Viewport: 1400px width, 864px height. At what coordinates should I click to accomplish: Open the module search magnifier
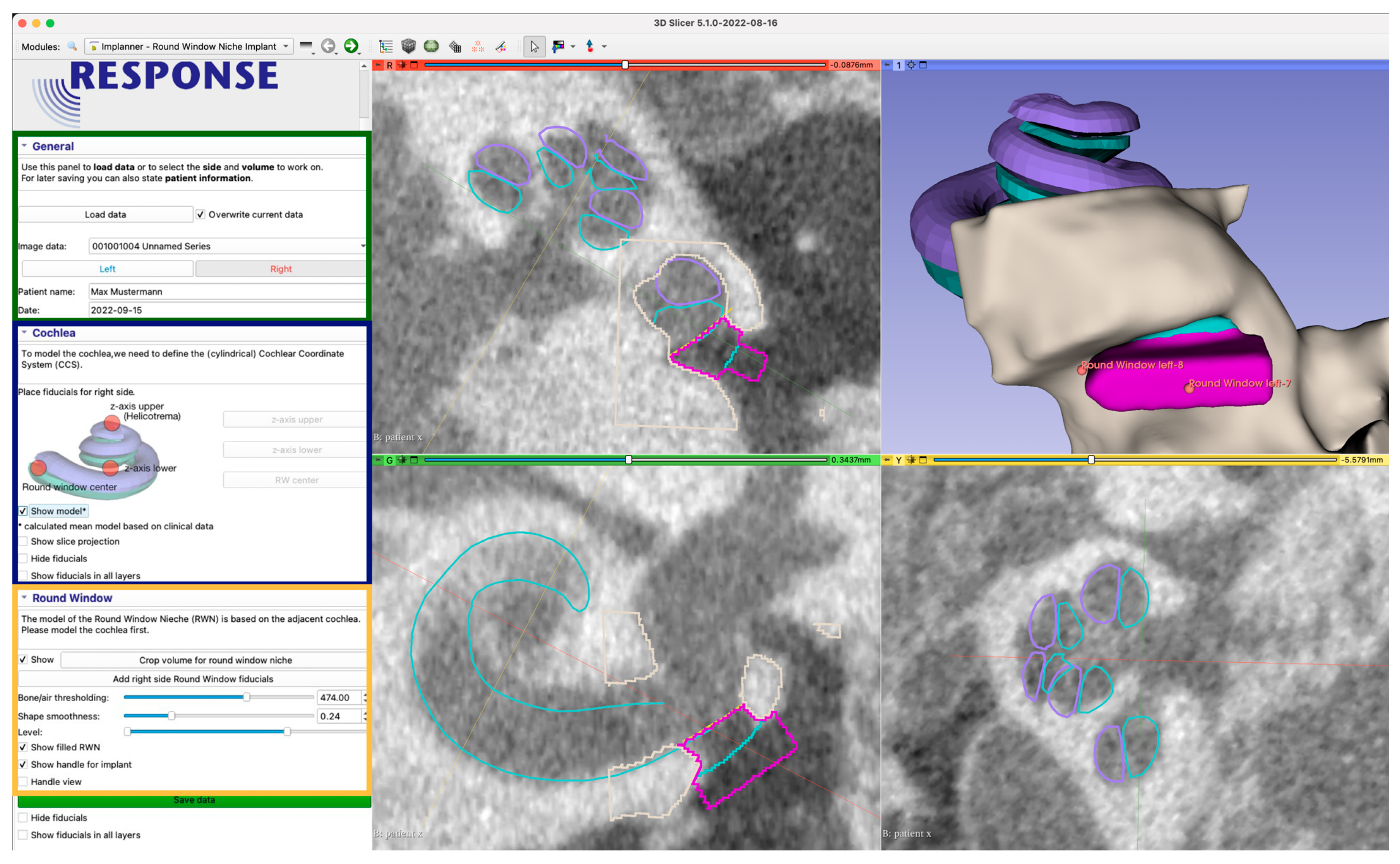(72, 46)
